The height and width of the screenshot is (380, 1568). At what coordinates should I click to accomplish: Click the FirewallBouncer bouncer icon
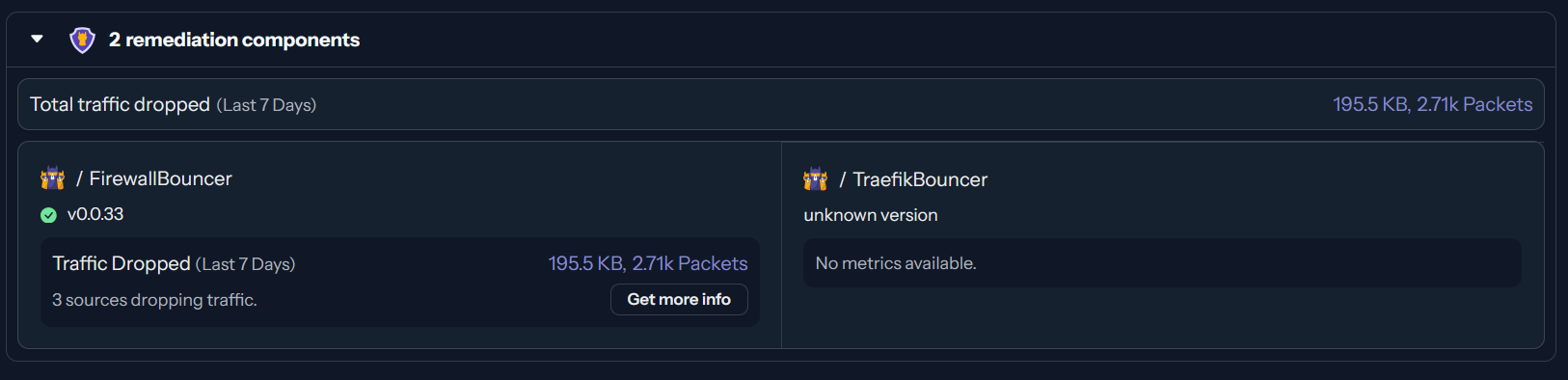(53, 178)
